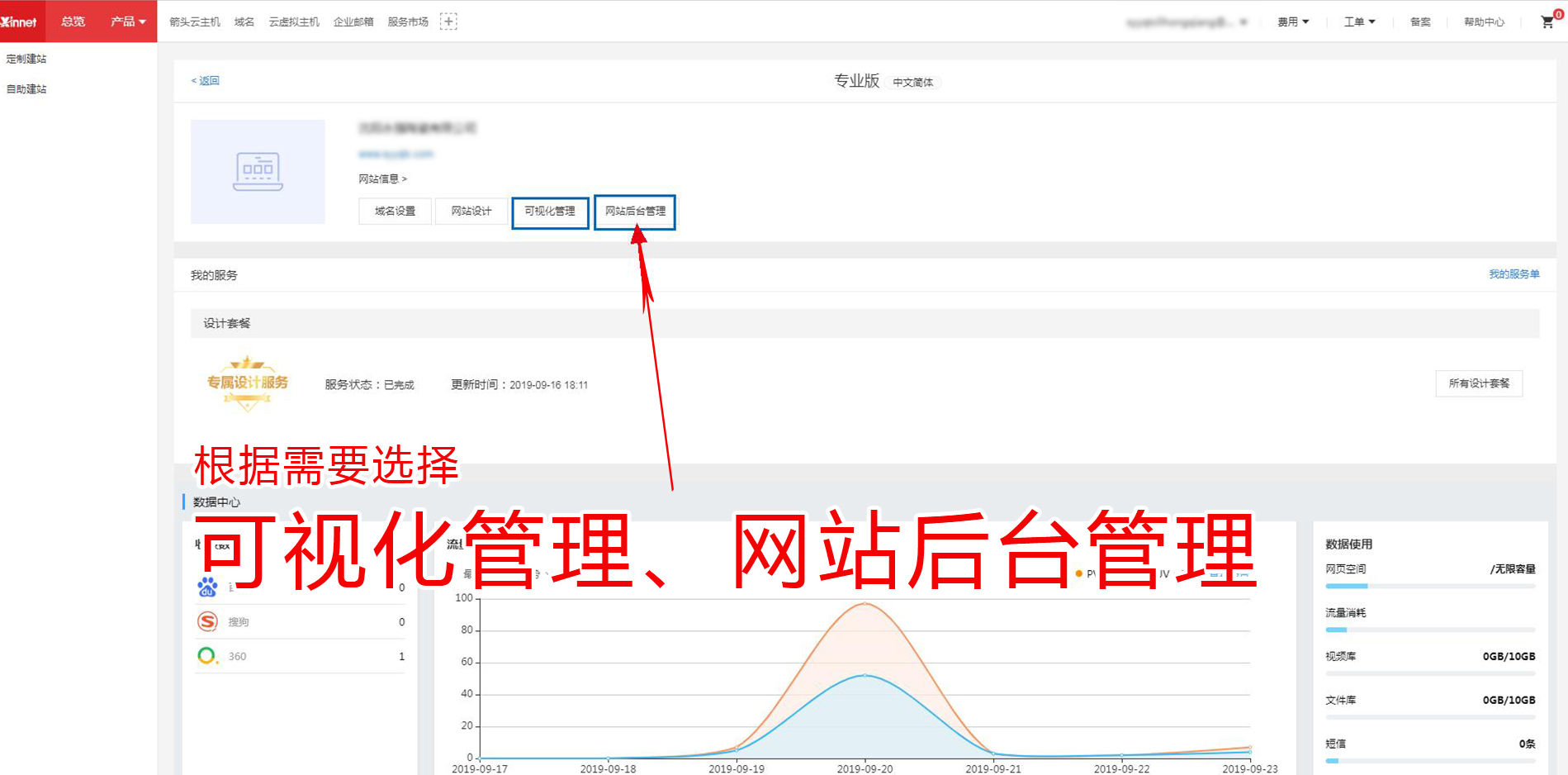This screenshot has width=1568, height=775.
Task: Expand the blurred account name dropdown
Action: click(1187, 22)
